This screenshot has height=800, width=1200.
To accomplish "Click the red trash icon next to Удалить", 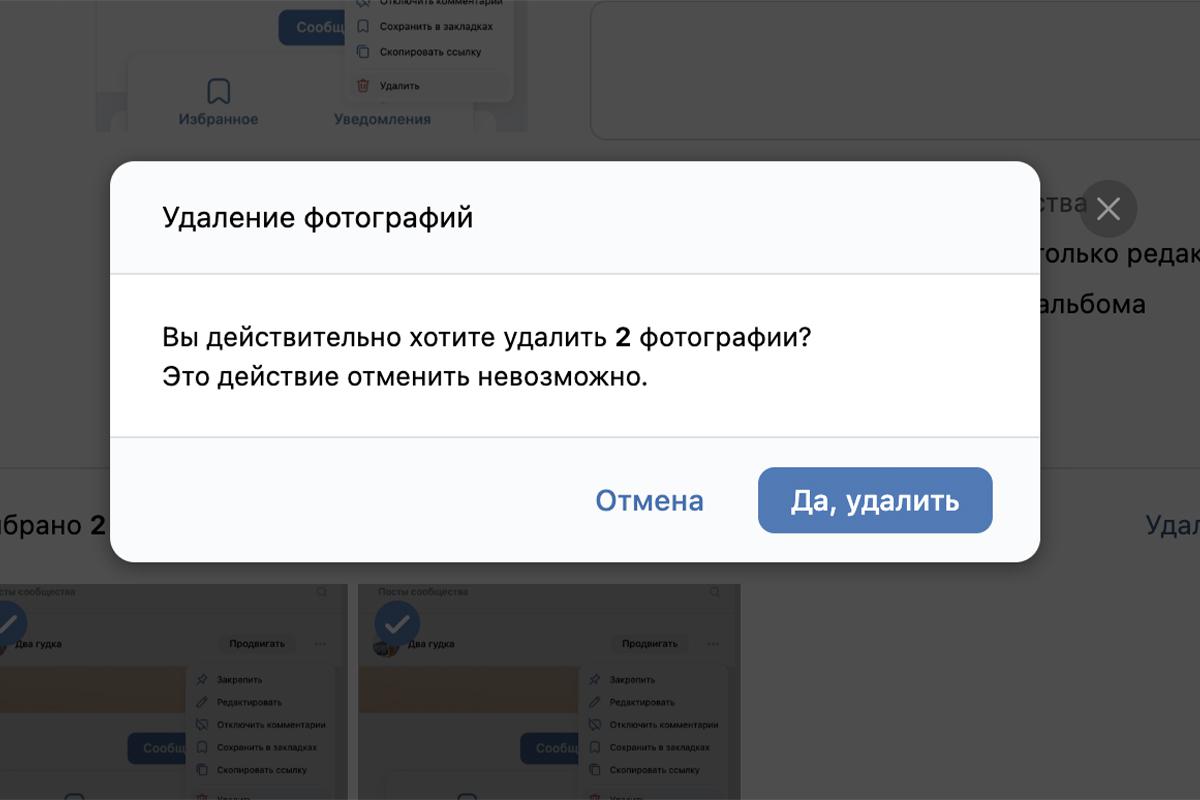I will coord(362,85).
